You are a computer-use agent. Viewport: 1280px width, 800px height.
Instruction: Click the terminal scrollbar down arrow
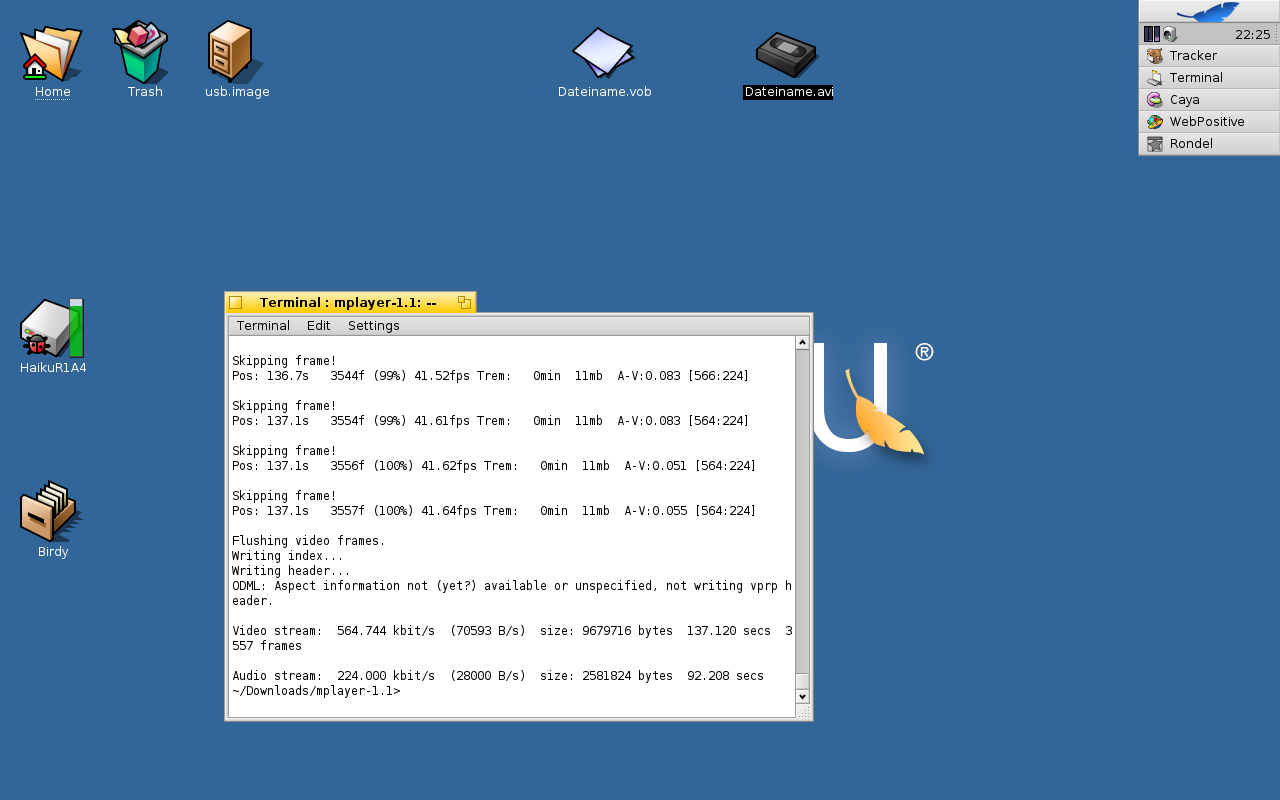click(x=802, y=696)
